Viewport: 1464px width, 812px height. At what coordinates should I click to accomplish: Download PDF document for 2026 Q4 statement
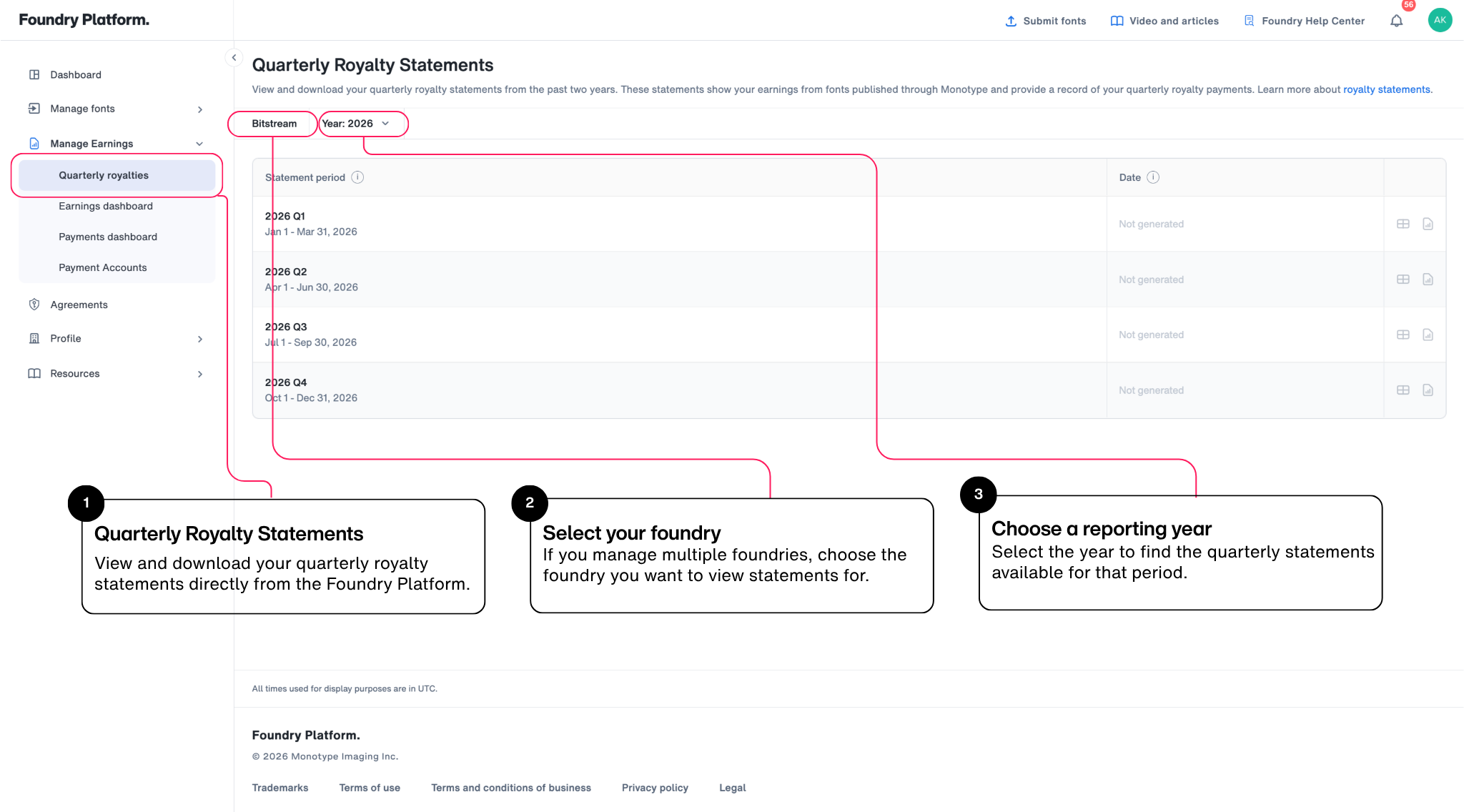pyautogui.click(x=1428, y=390)
